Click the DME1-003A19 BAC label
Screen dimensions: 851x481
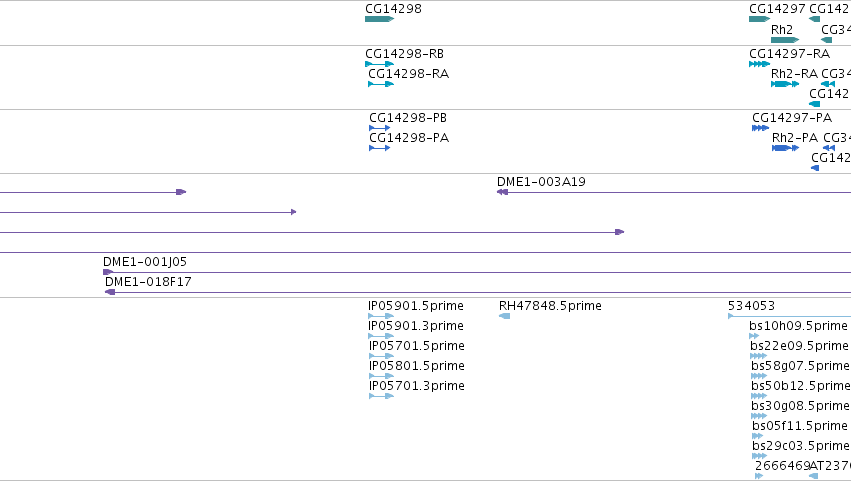541,182
